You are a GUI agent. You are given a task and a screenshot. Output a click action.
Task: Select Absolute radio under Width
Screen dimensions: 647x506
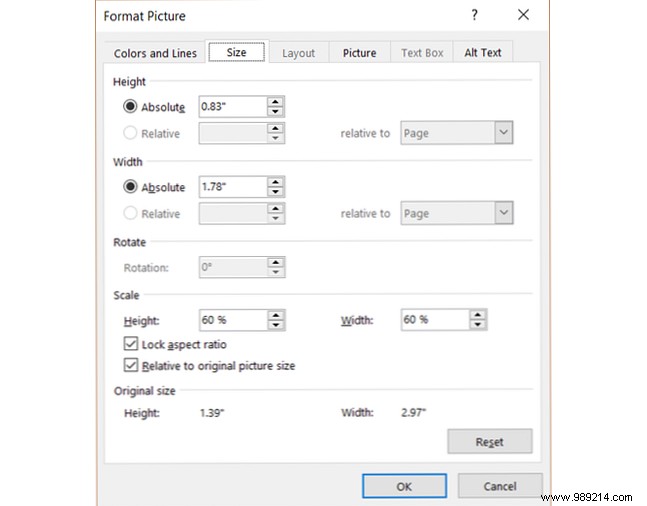(x=130, y=187)
